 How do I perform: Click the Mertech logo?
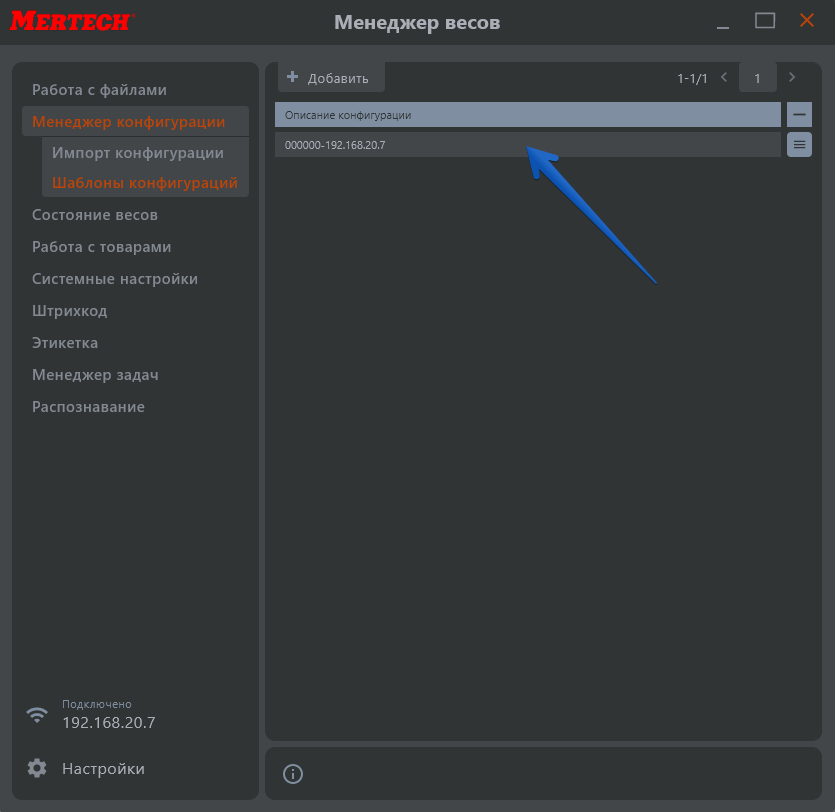point(73,21)
